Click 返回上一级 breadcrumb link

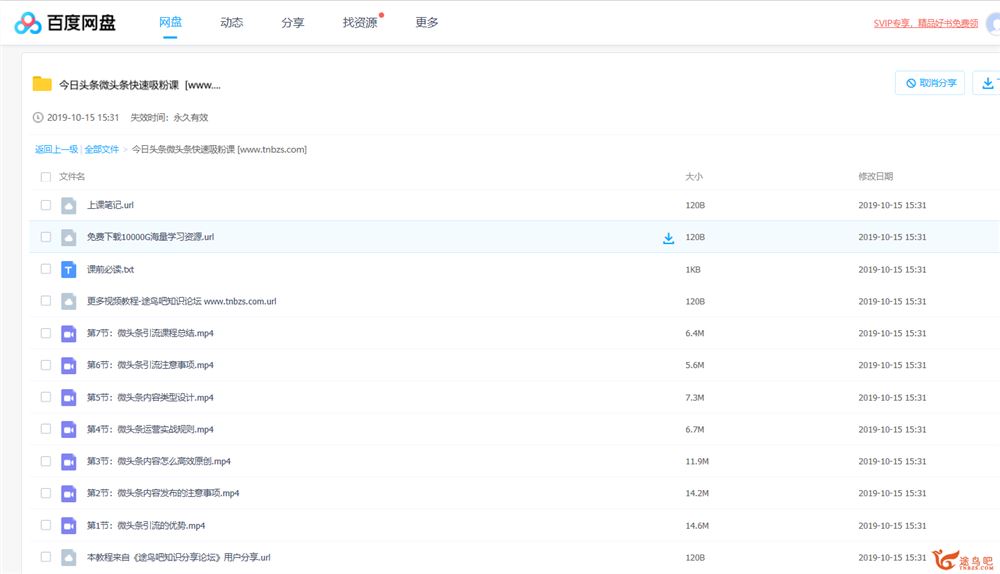pyautogui.click(x=56, y=149)
